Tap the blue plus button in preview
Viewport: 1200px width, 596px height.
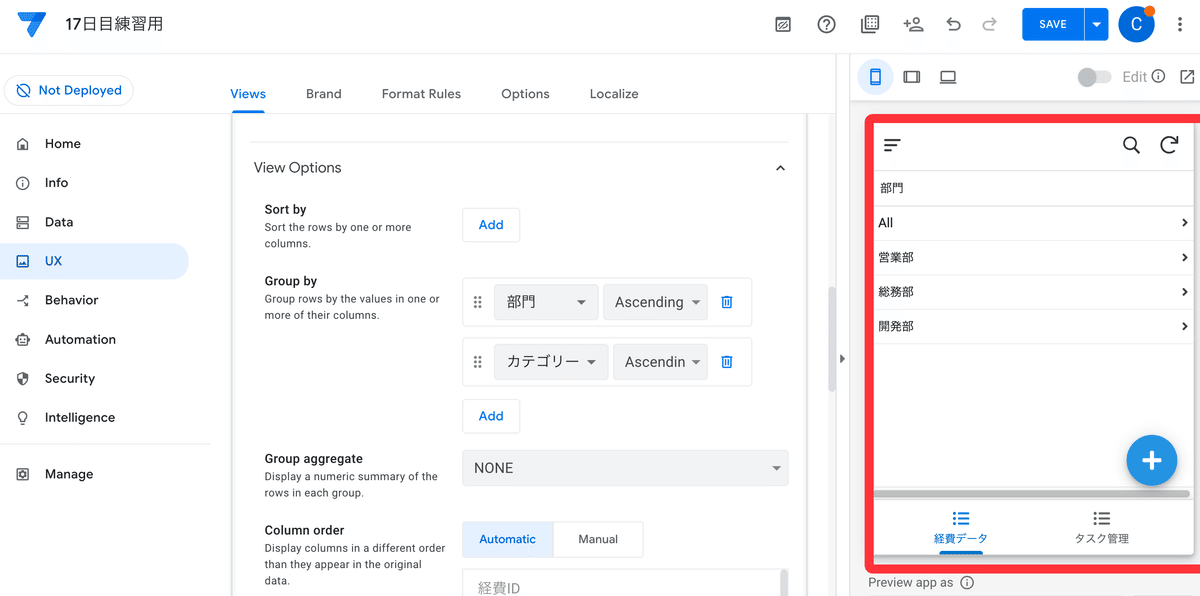click(x=1151, y=460)
